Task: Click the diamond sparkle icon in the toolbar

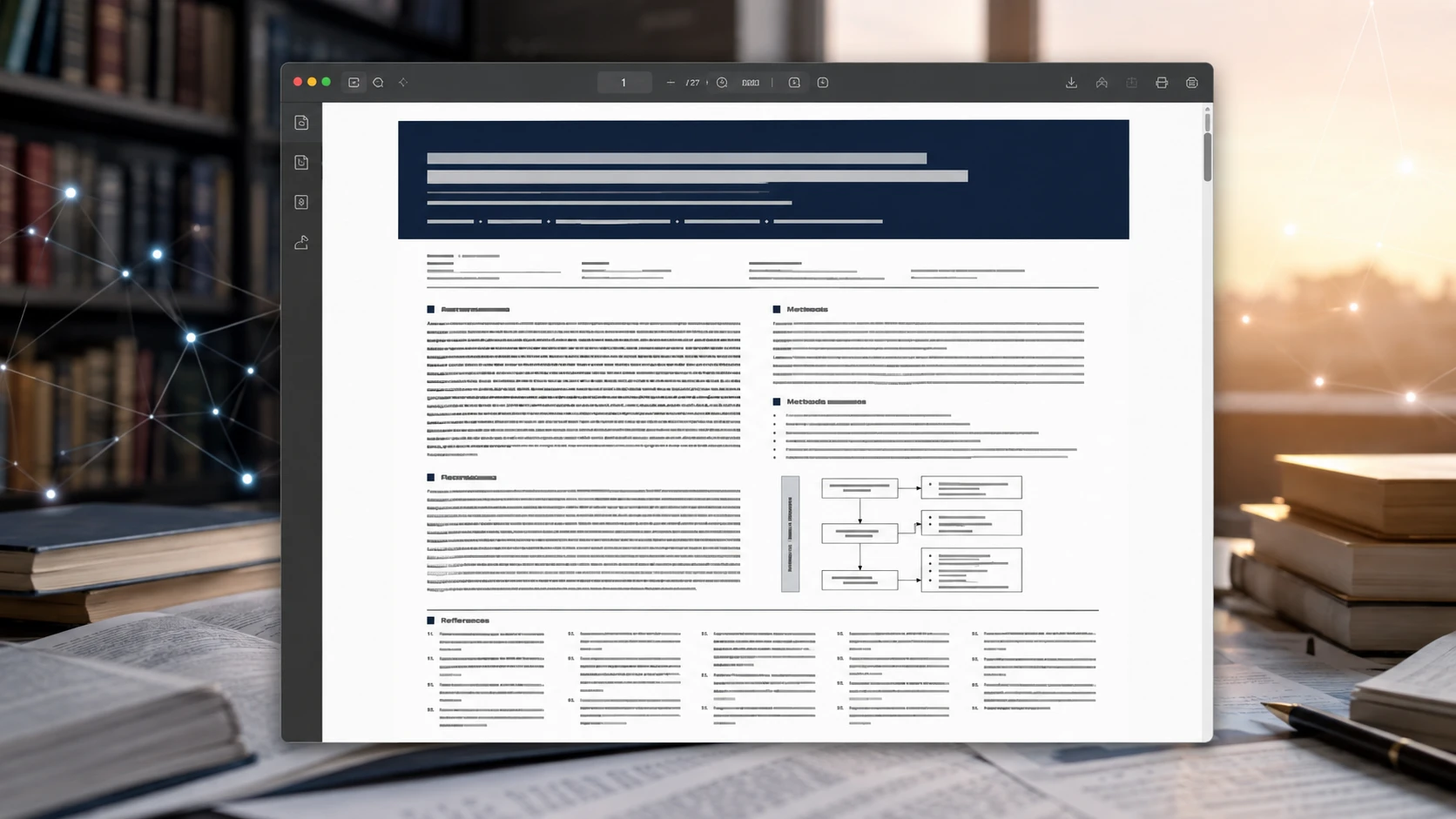Action: (403, 83)
